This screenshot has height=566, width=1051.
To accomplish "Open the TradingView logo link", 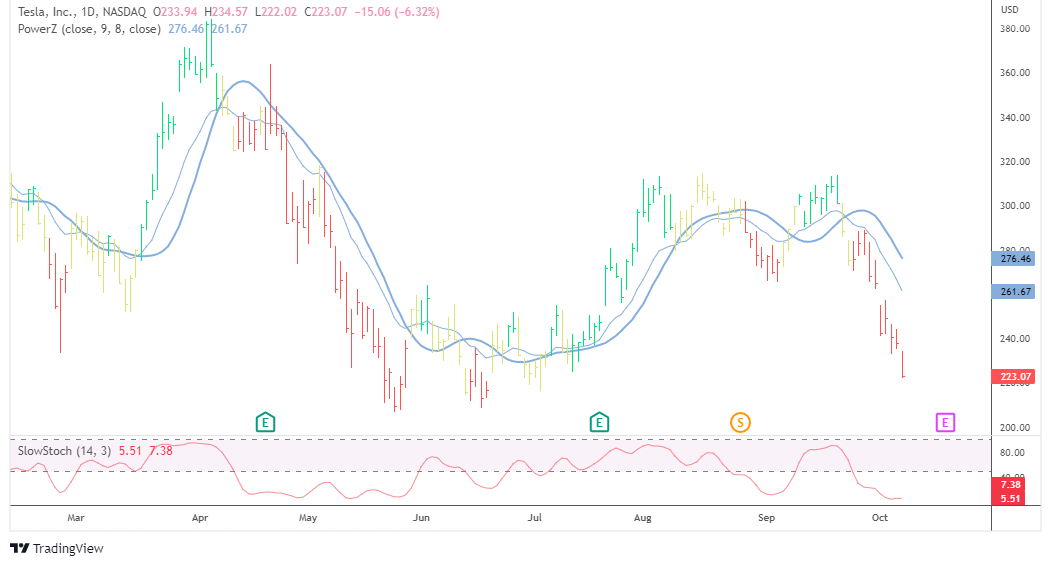I will point(58,549).
